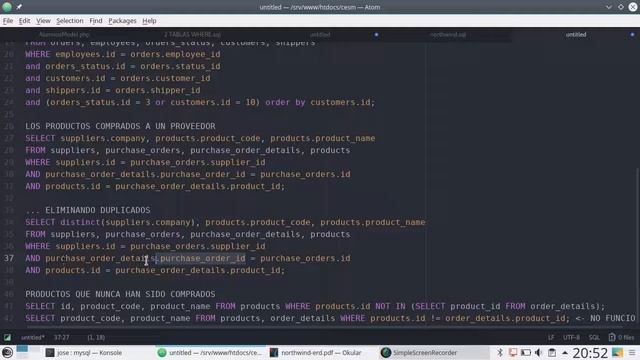Image resolution: width=640 pixels, height=360 pixels.
Task: Click the clipboard tray icon
Action: 552,353
